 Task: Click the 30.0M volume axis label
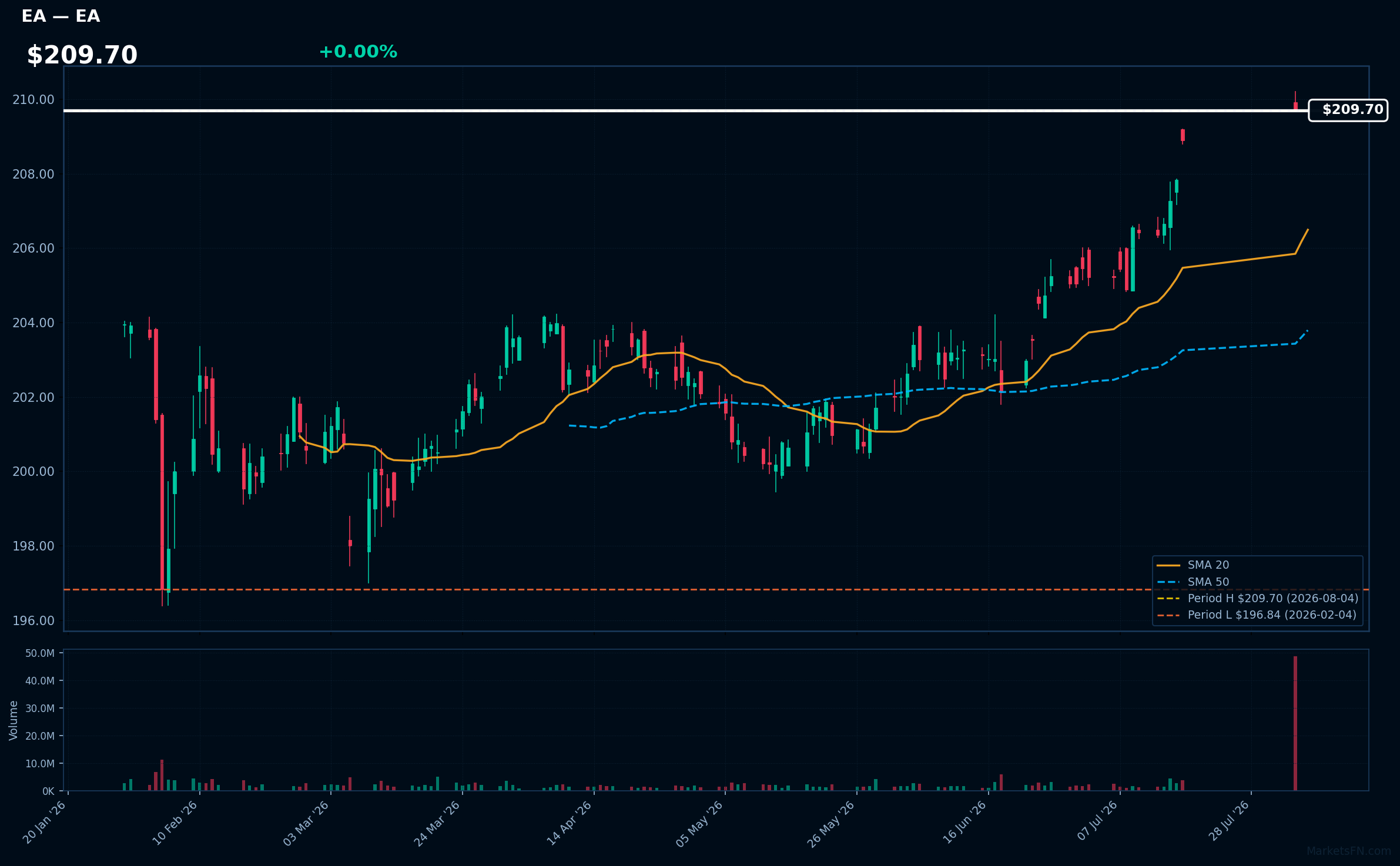pos(40,709)
